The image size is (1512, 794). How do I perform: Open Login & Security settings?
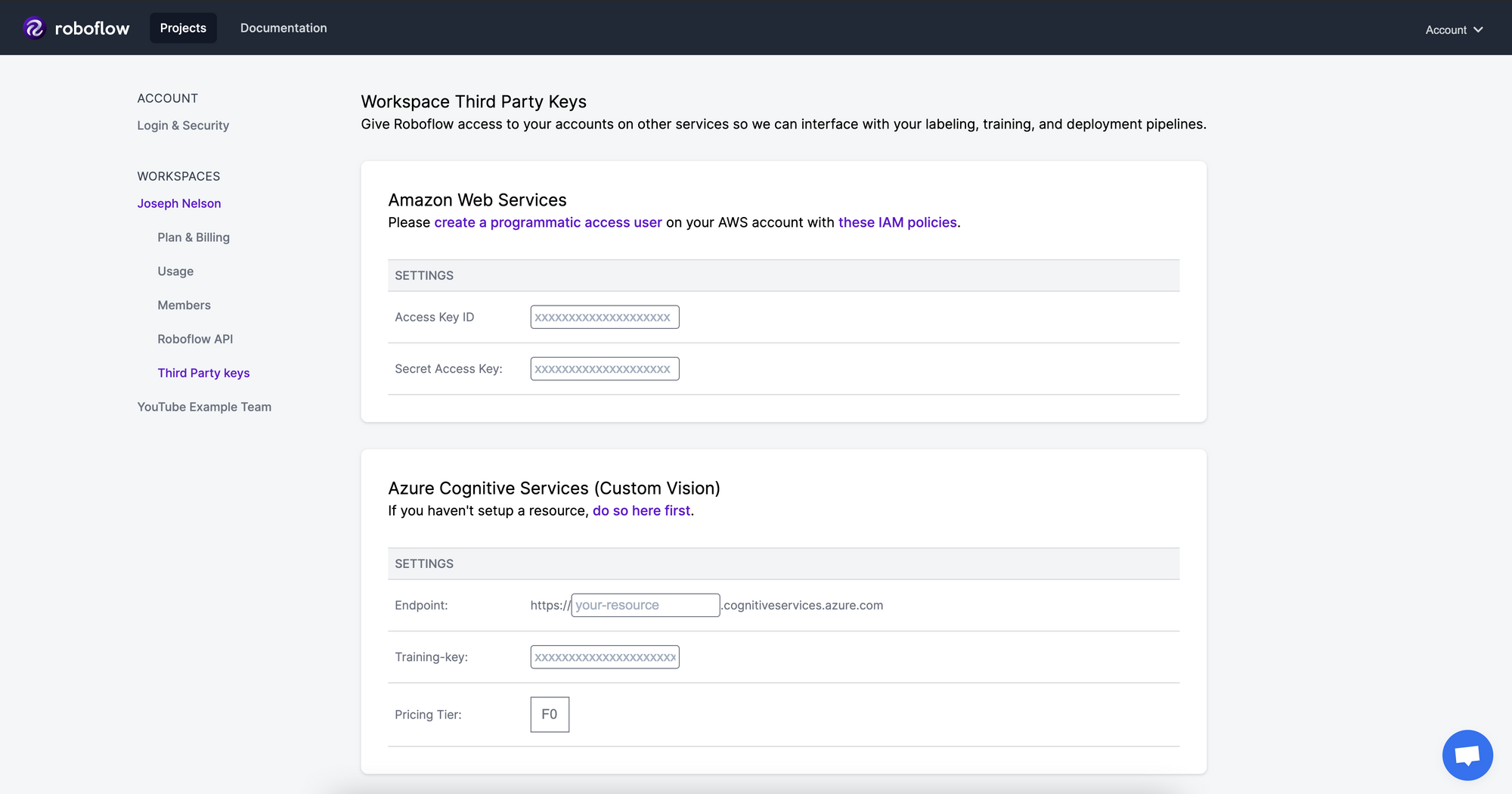(x=183, y=125)
